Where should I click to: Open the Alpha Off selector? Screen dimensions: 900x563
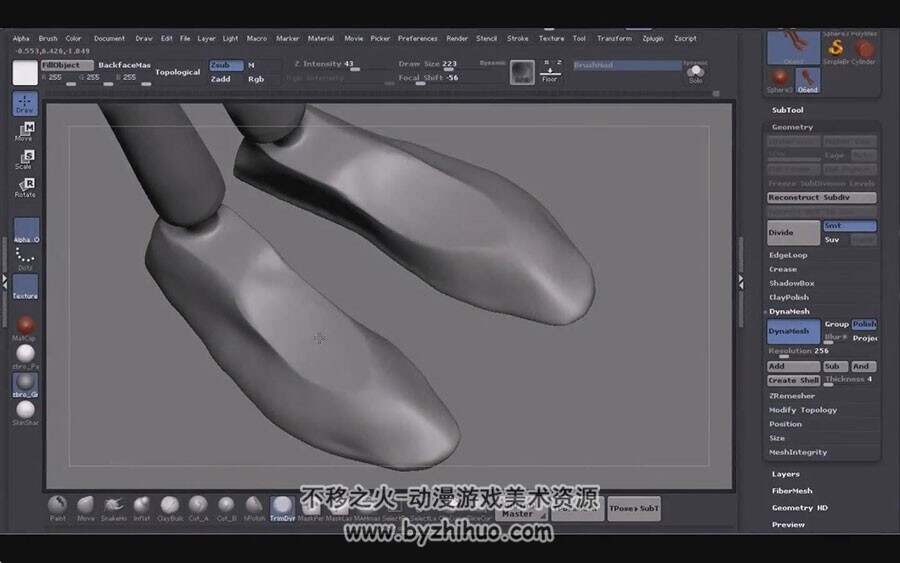click(26, 230)
